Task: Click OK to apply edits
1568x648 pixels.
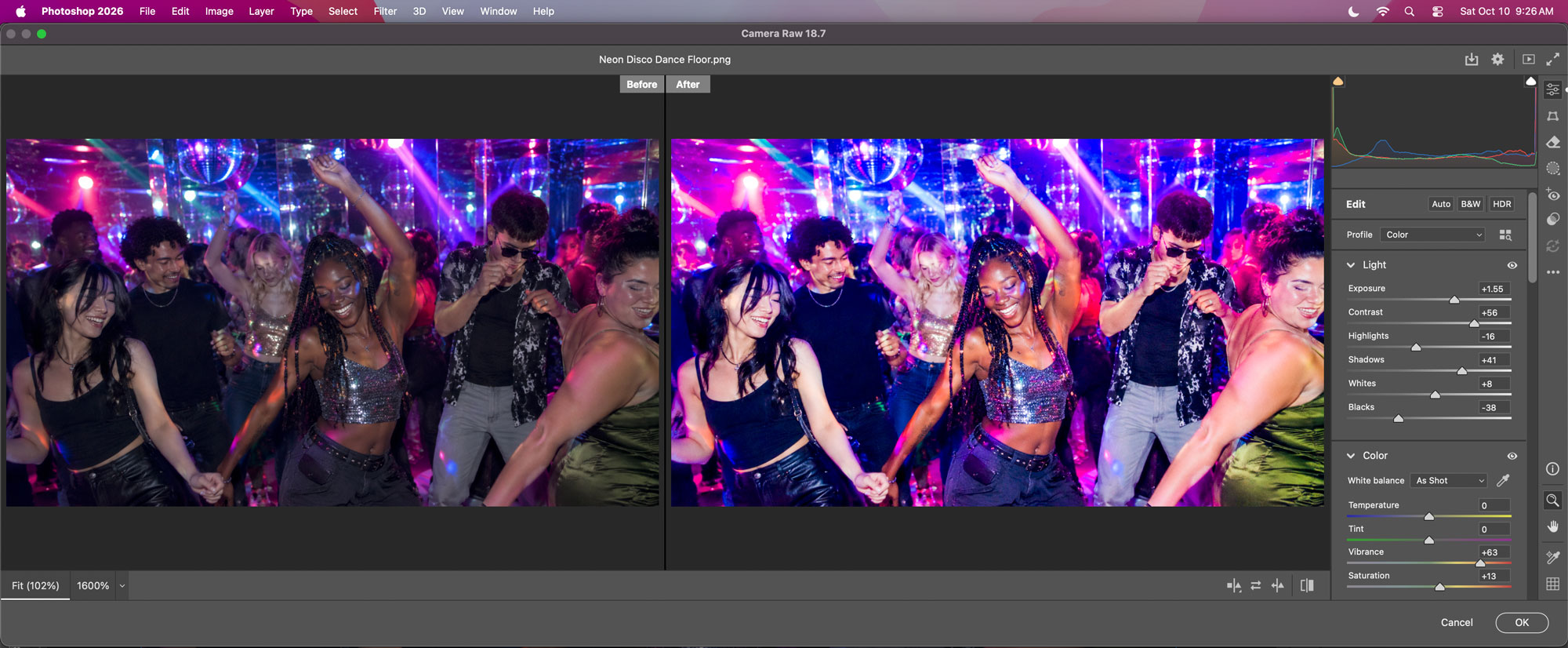Action: (x=1522, y=622)
